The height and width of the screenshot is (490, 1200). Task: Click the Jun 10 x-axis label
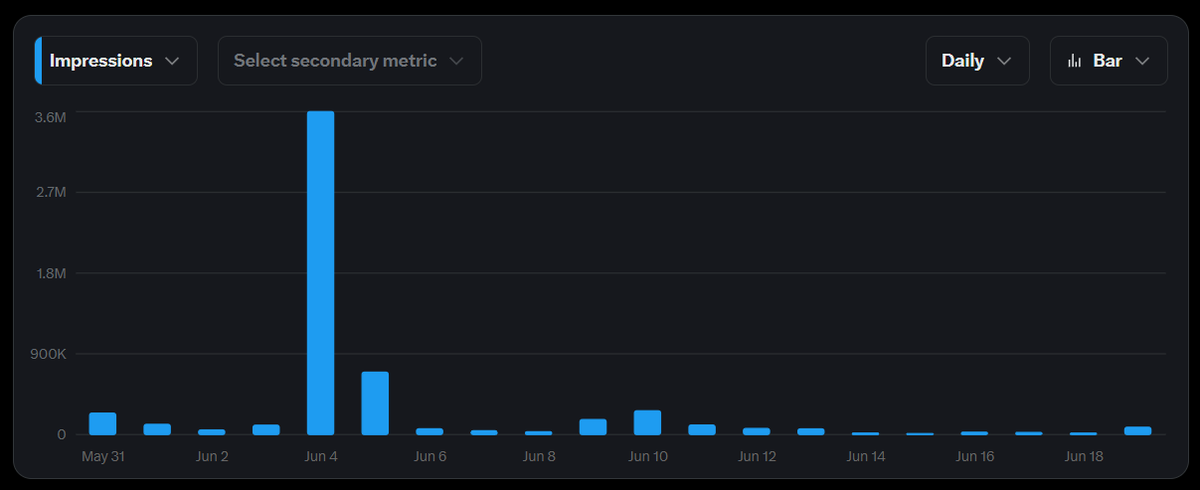(648, 457)
